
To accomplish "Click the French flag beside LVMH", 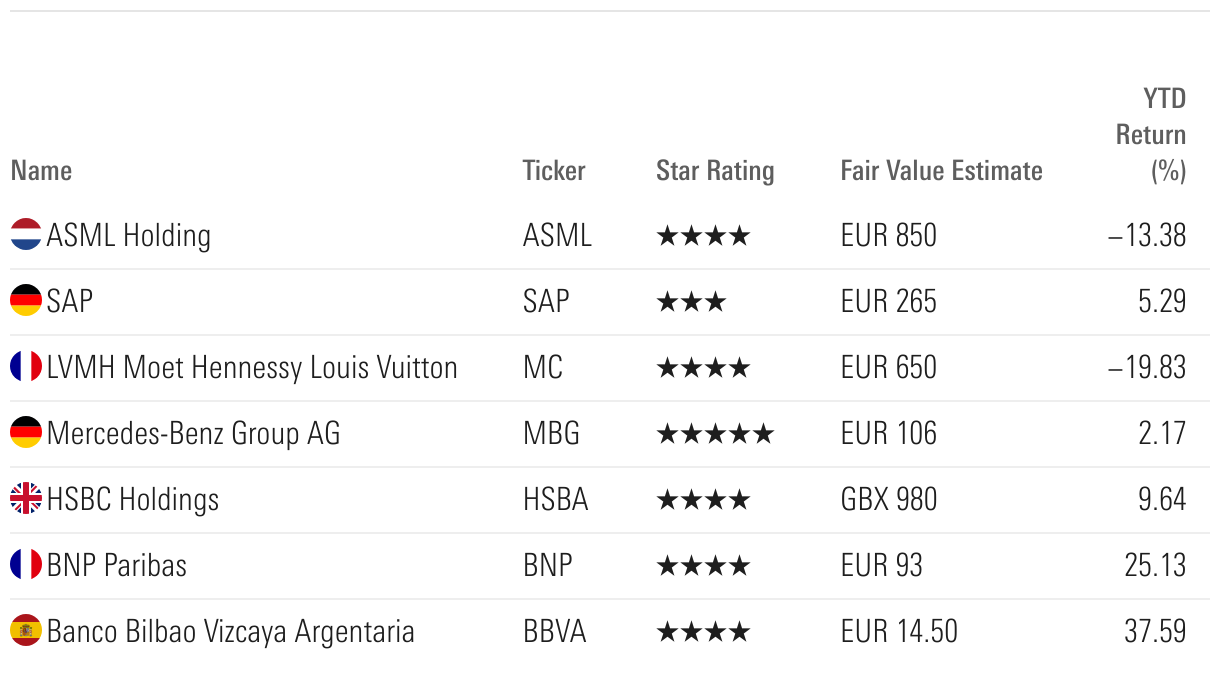I will [x=26, y=367].
